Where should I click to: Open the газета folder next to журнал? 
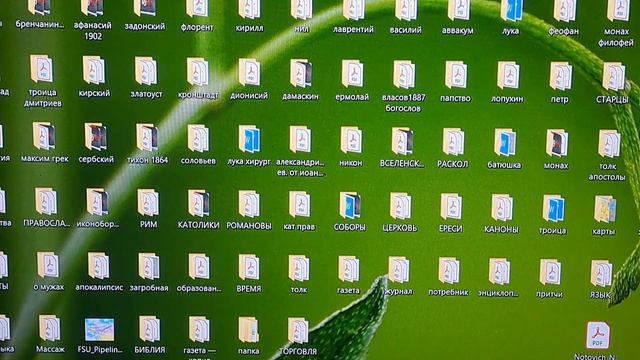pos(349,269)
